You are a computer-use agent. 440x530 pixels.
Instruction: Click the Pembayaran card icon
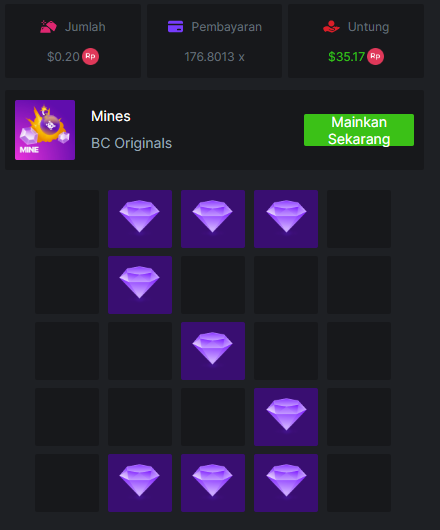pyautogui.click(x=175, y=27)
